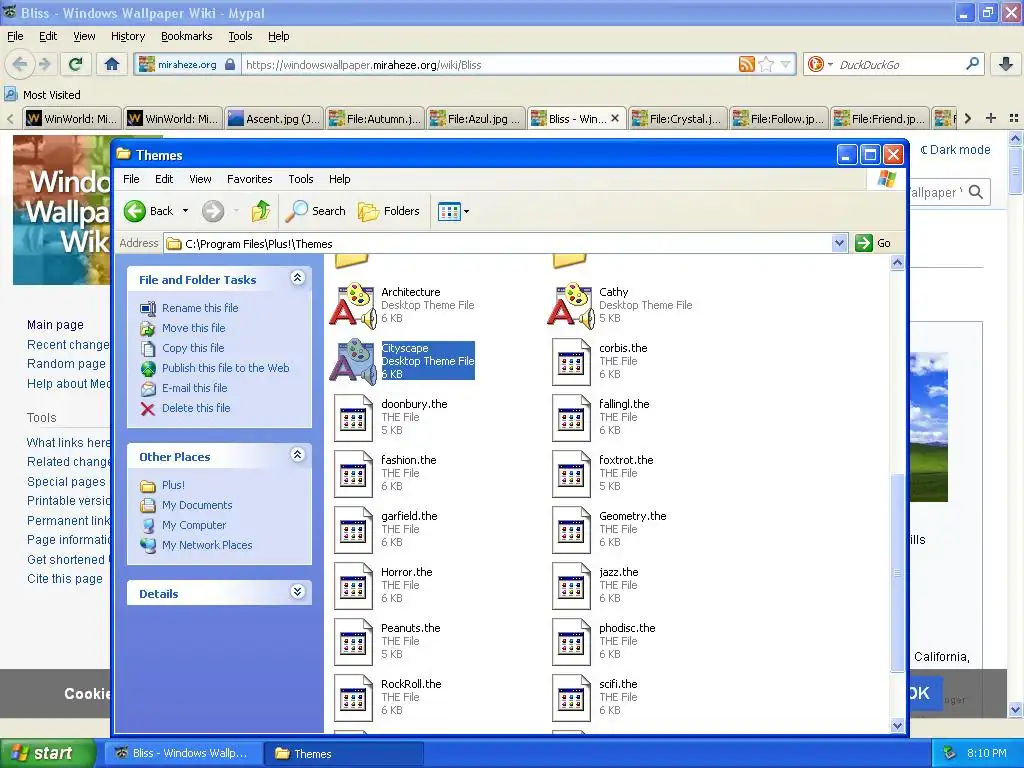Select the Peanuts.the file icon
This screenshot has height=768, width=1024.
point(353,642)
